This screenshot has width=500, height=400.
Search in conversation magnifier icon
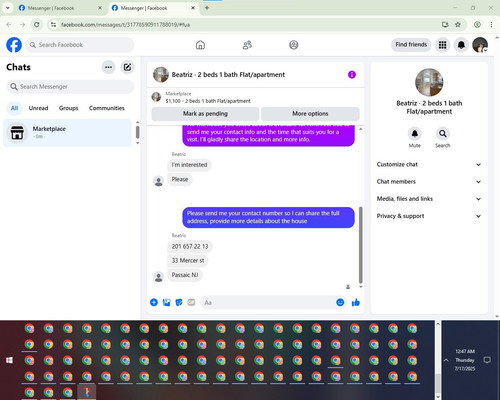443,134
